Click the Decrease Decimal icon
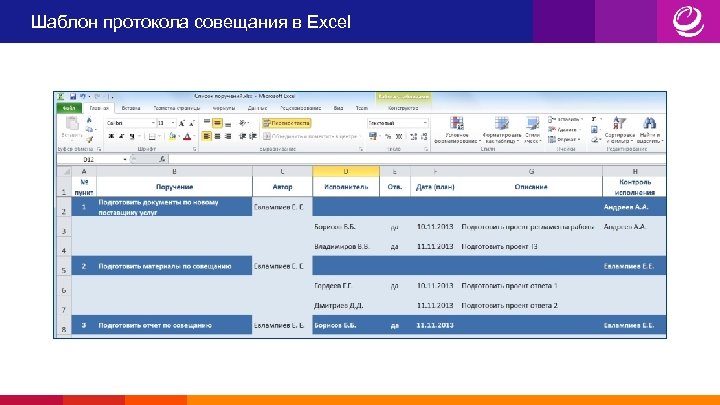Screen dimensions: 720x405 (x=424, y=136)
